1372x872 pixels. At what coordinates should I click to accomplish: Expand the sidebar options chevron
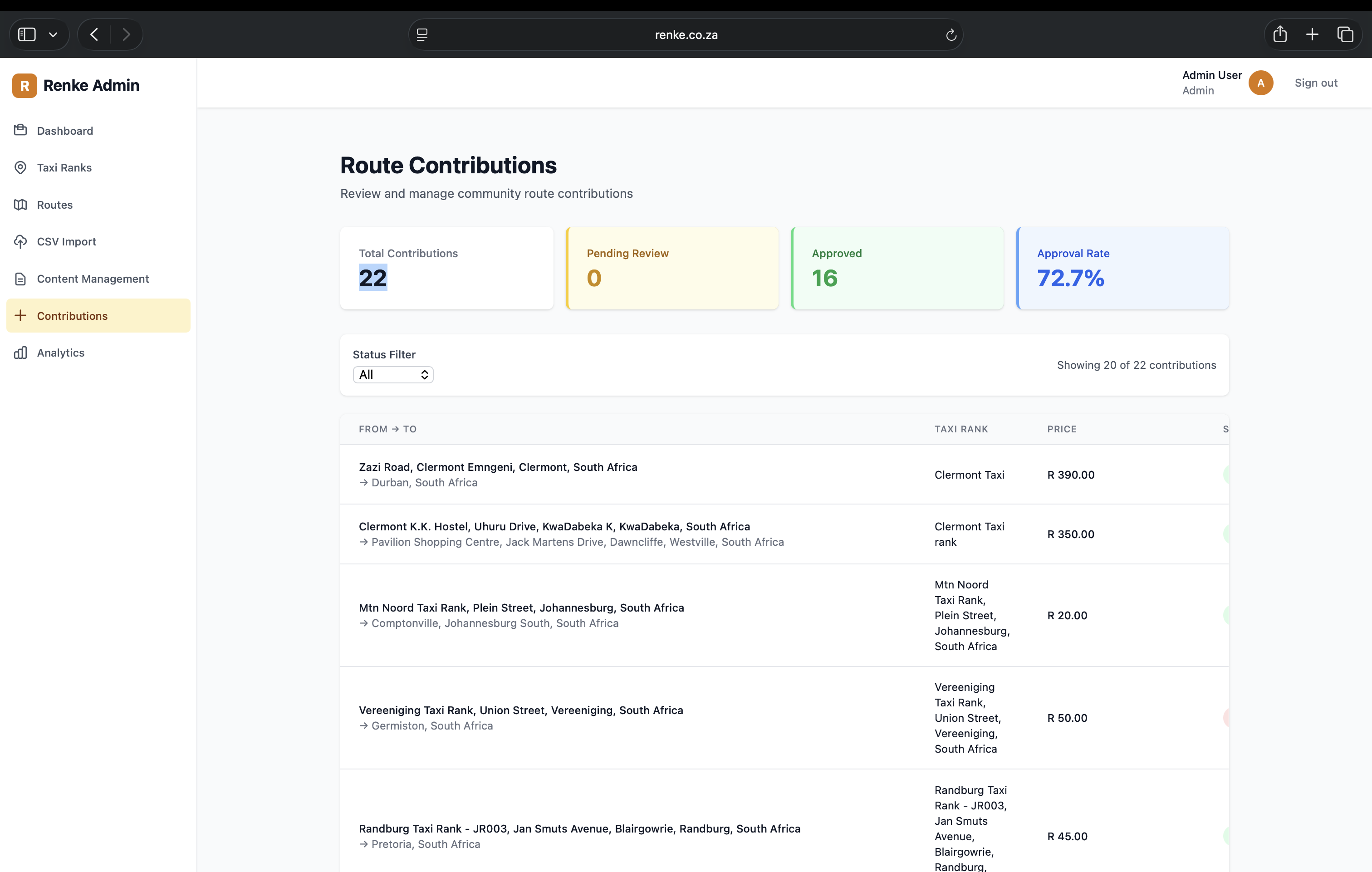click(x=53, y=34)
